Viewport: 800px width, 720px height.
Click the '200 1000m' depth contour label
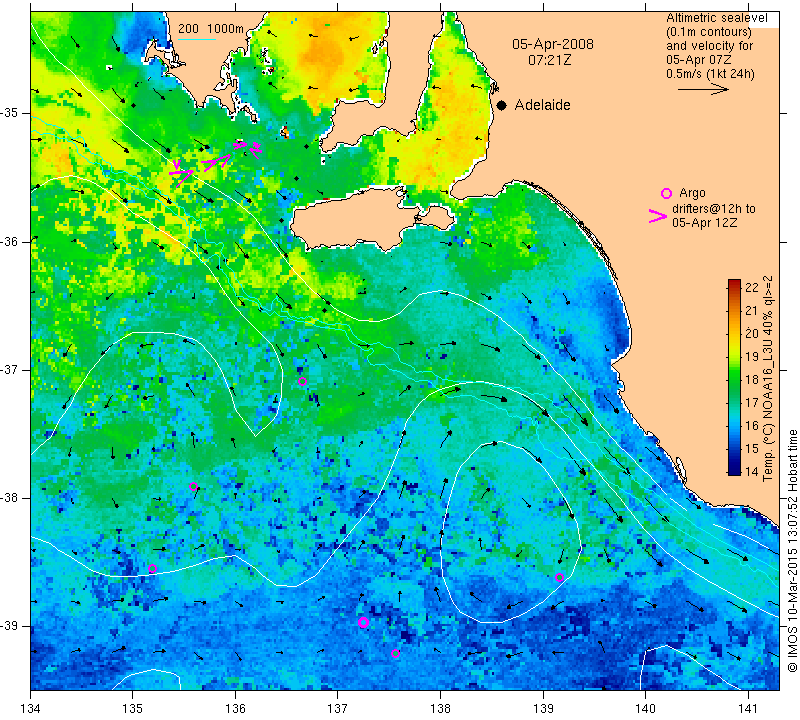tap(211, 29)
